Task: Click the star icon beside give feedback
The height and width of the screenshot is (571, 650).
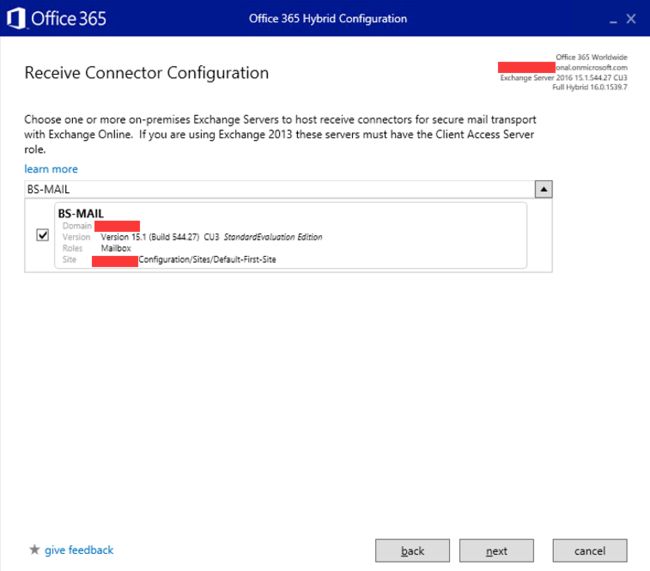Action: click(x=34, y=550)
